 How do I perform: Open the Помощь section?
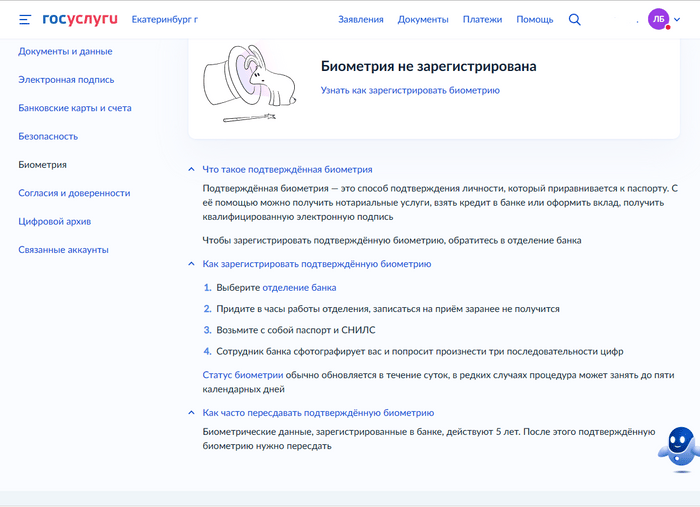[x=534, y=20]
